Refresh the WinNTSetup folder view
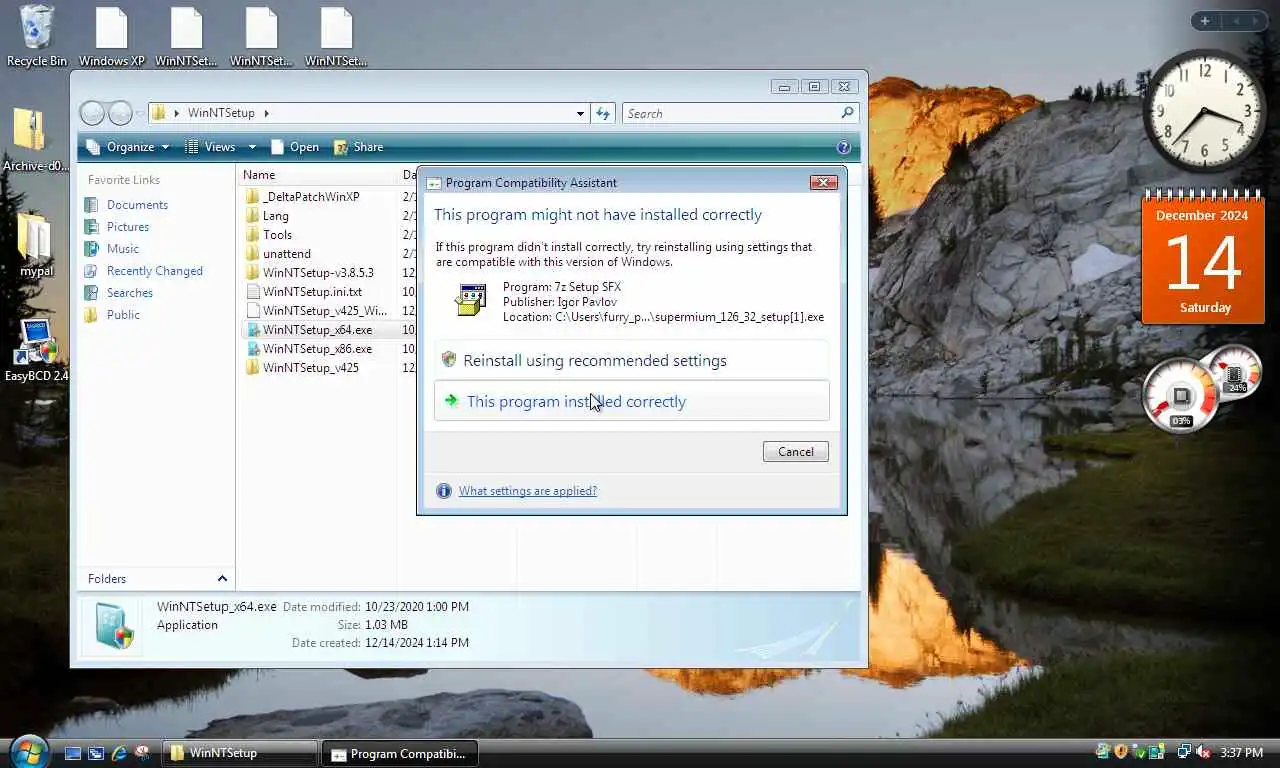Viewport: 1280px width, 768px height. click(603, 113)
